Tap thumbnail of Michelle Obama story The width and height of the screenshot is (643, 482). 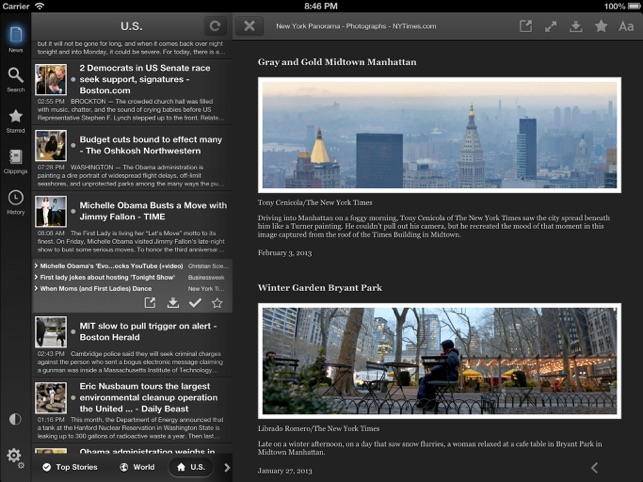[x=51, y=212]
